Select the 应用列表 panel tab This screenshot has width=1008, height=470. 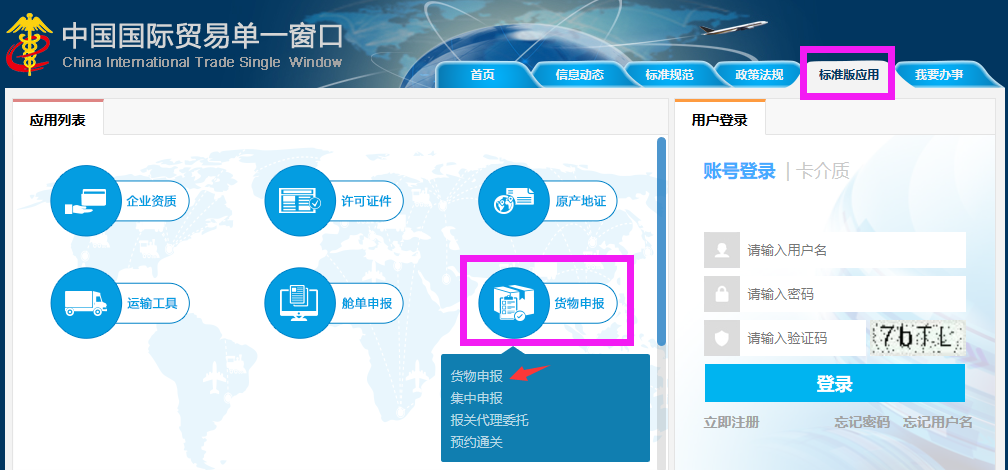click(58, 118)
